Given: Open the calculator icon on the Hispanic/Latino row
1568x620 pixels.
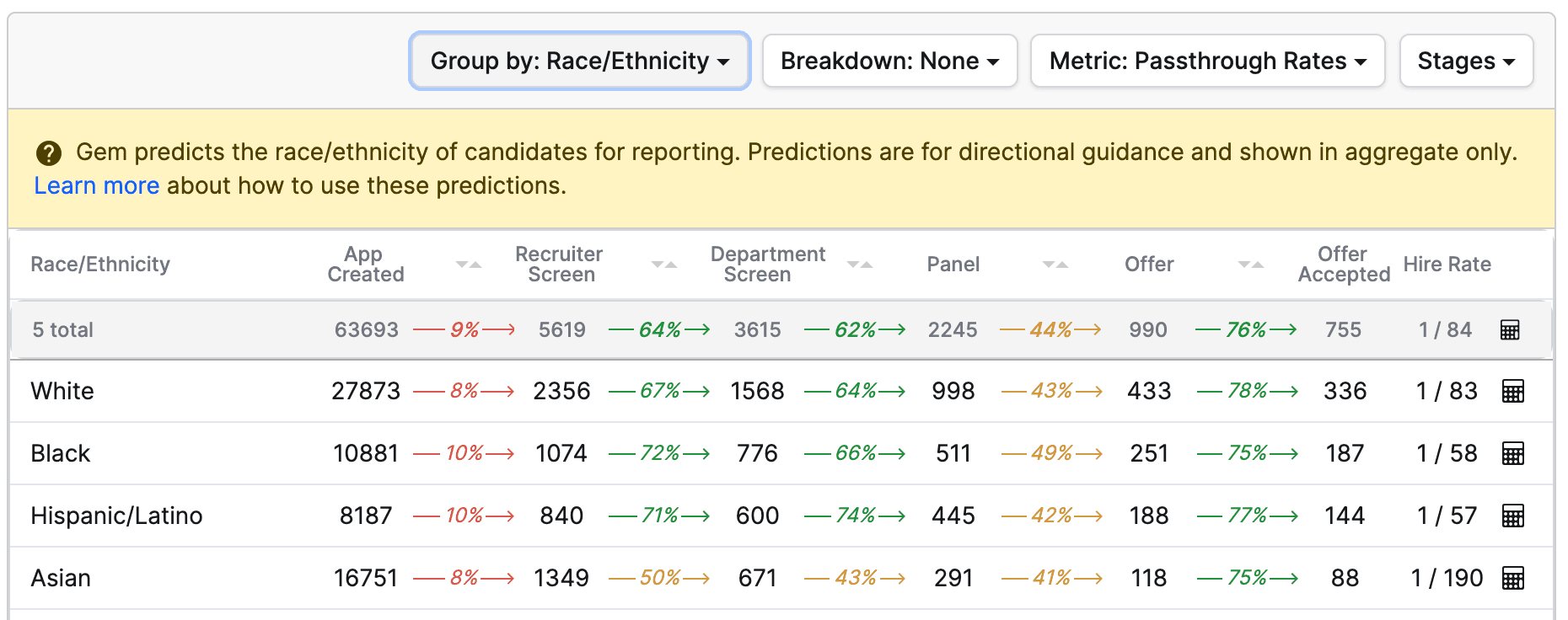Looking at the screenshot, I should [1513, 516].
